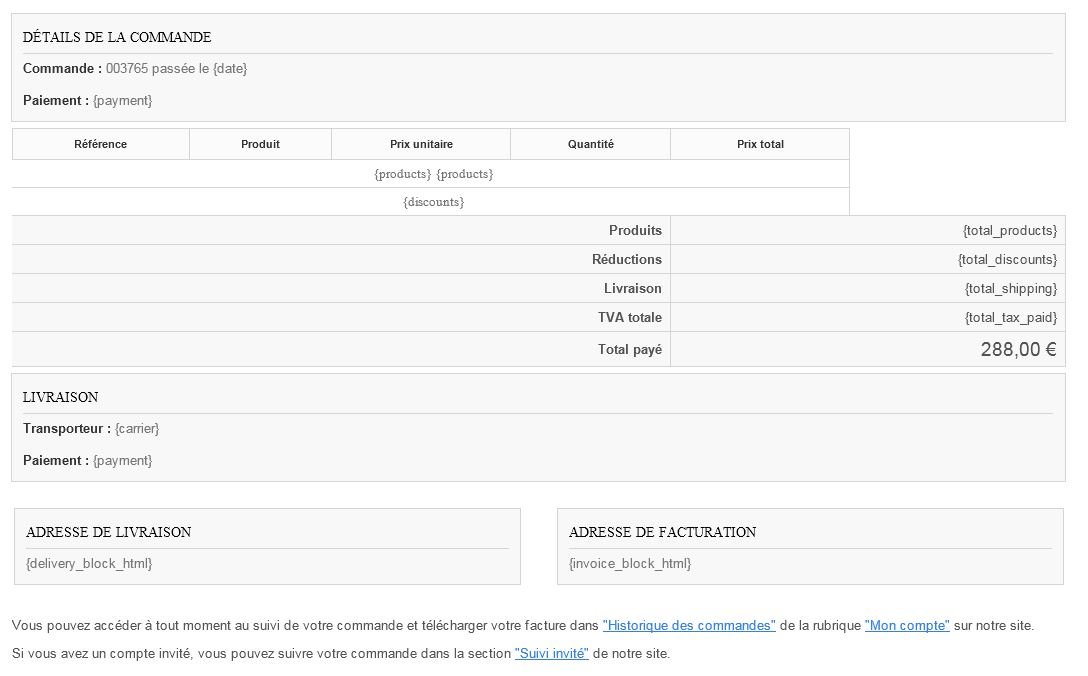Open the "Mon compte" link
Screen dimensions: 1088x676
point(907,625)
